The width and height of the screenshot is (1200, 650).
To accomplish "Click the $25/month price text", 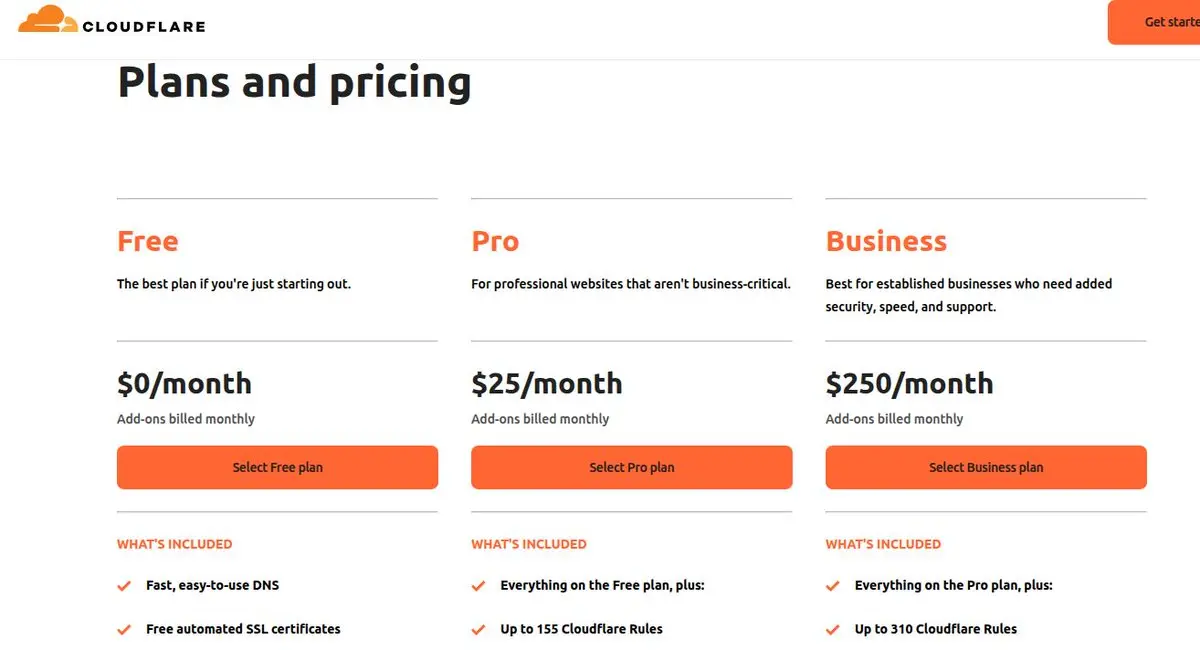I will [546, 384].
